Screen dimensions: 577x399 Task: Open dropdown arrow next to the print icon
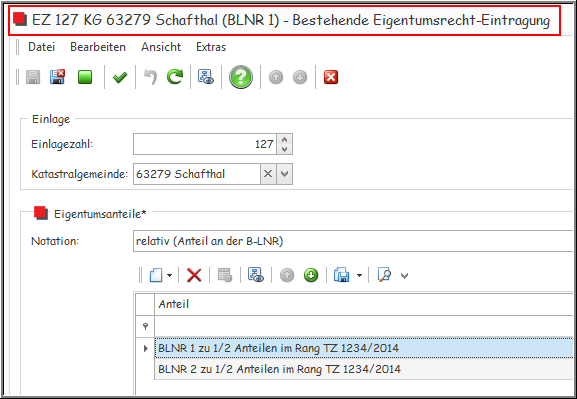pos(360,275)
